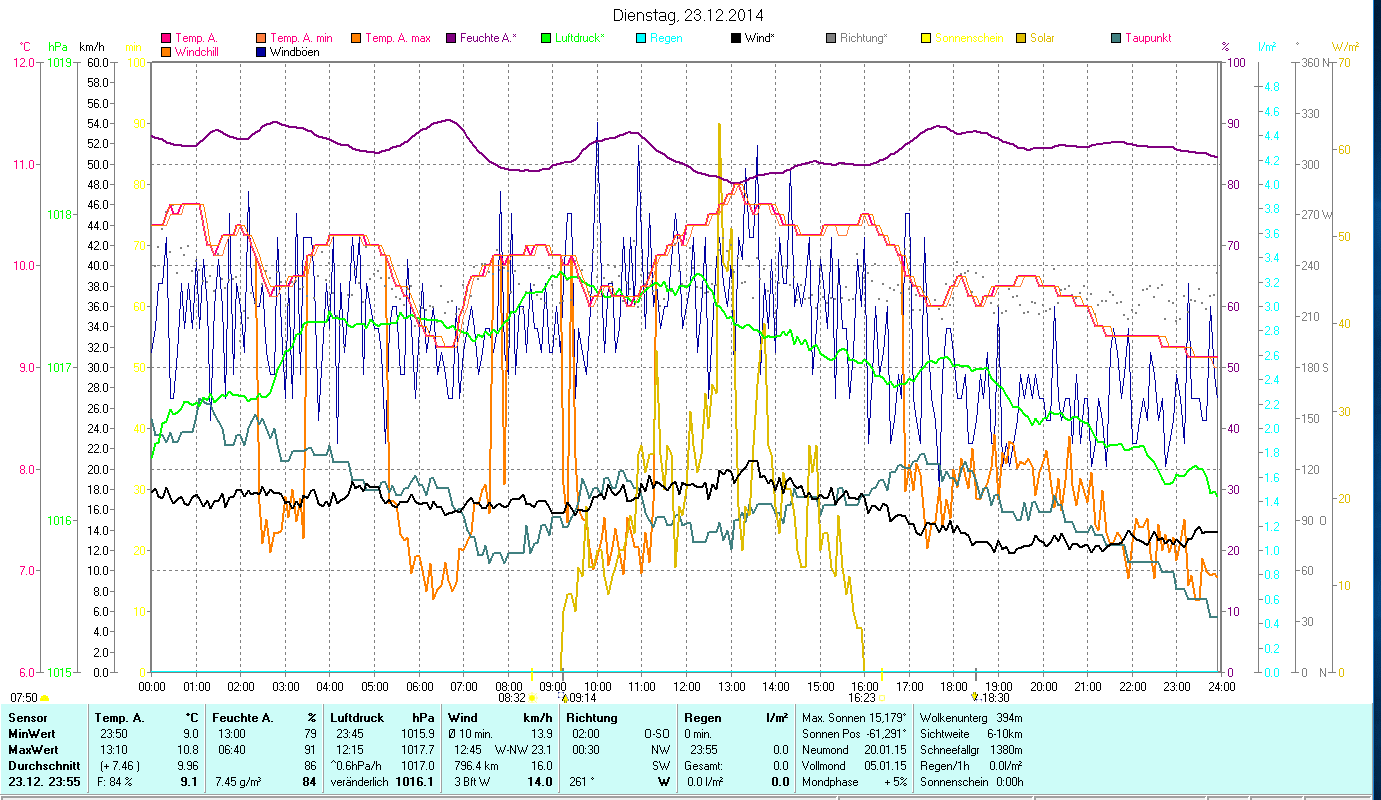Screen dimensions: 1381x800
Task: Click the gold Solar legend swatch
Action: (1020, 39)
